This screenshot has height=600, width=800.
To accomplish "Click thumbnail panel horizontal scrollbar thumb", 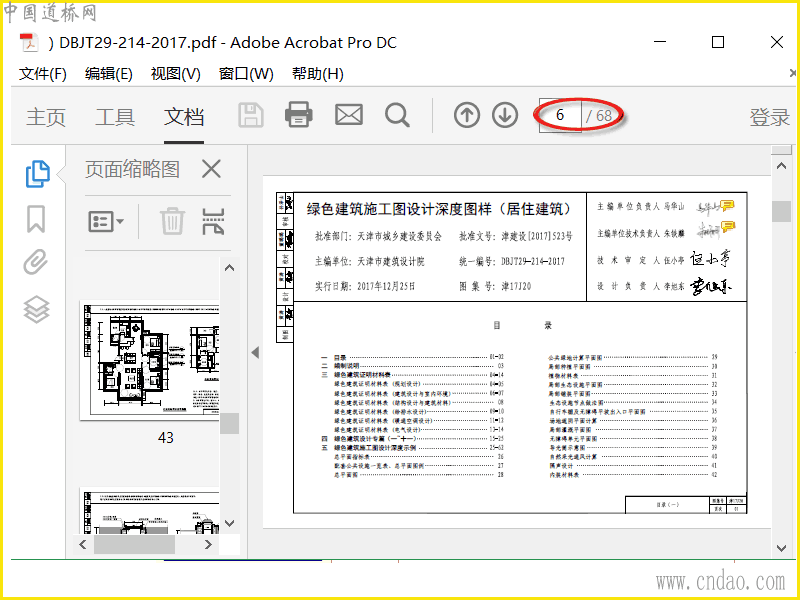I will 134,544.
